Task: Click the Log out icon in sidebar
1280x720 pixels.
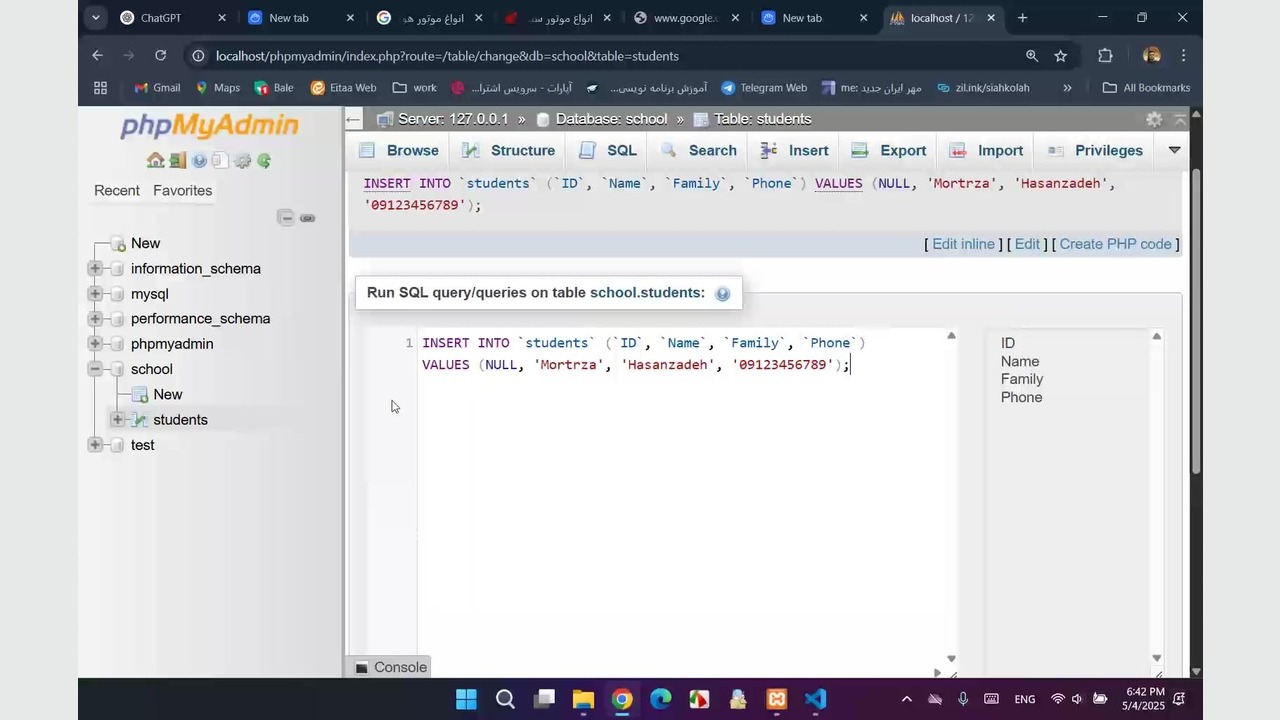Action: [x=177, y=161]
